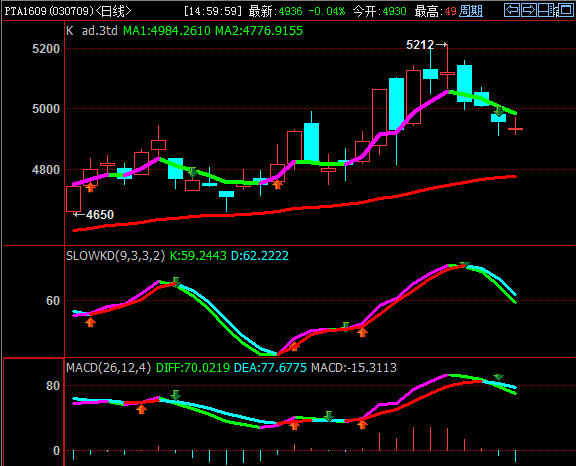576x466 pixels.
Task: Click the 5000 price axis label
Action: (46, 109)
